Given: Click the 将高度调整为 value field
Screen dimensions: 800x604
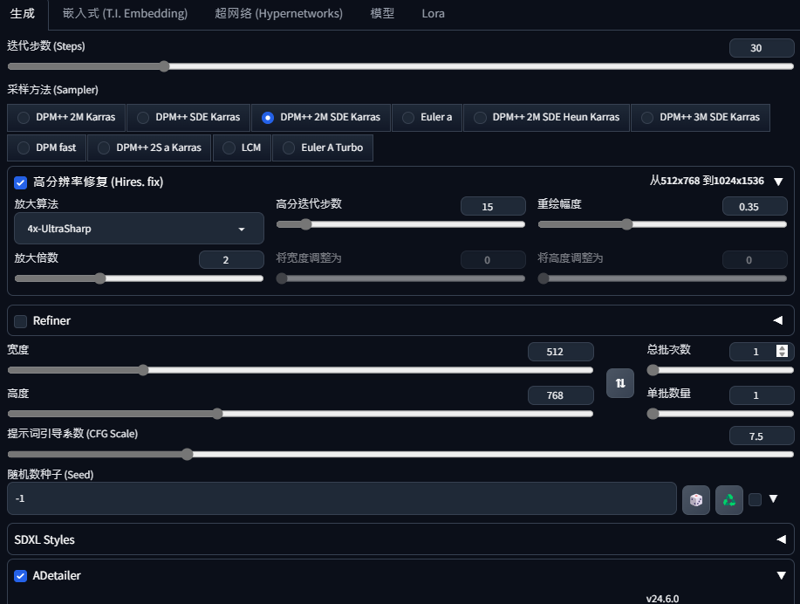Looking at the screenshot, I should click(755, 260).
